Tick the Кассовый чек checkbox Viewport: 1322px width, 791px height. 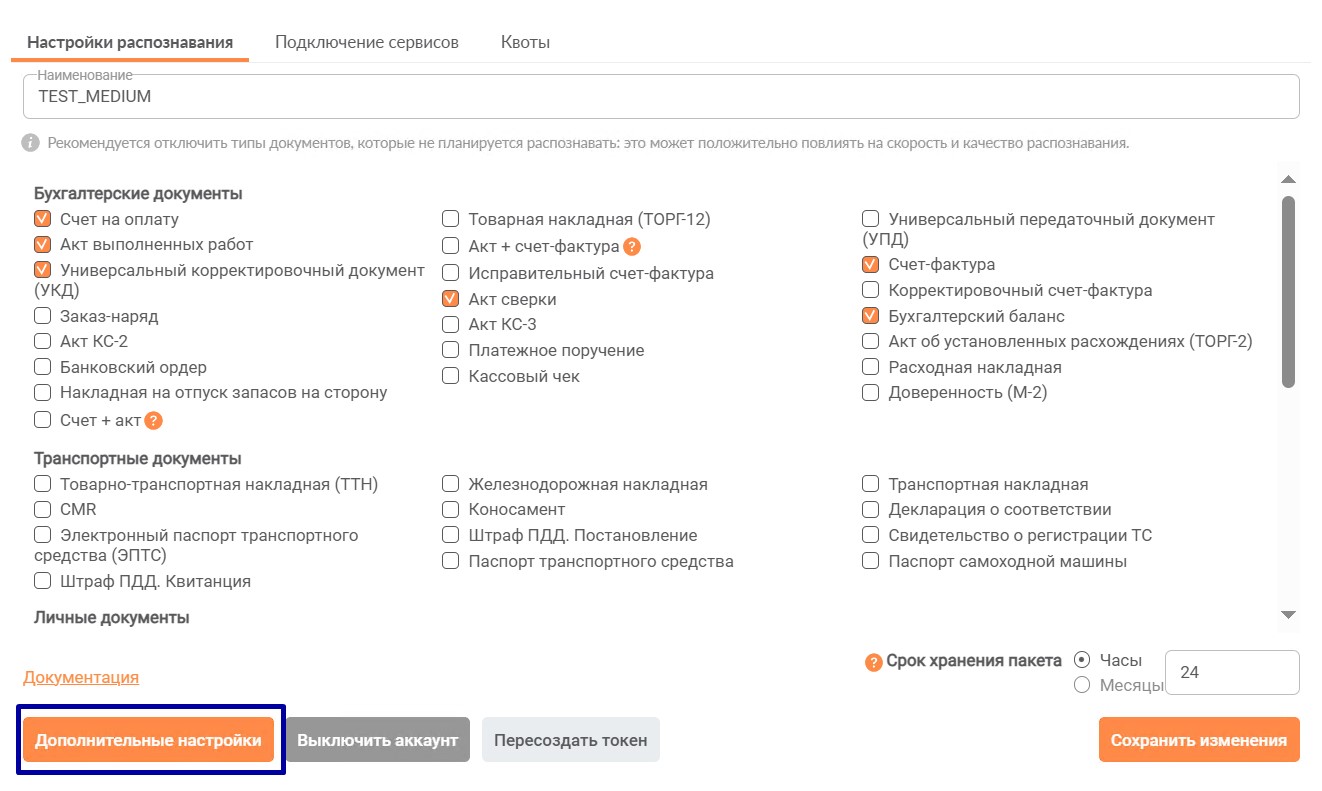tap(451, 376)
